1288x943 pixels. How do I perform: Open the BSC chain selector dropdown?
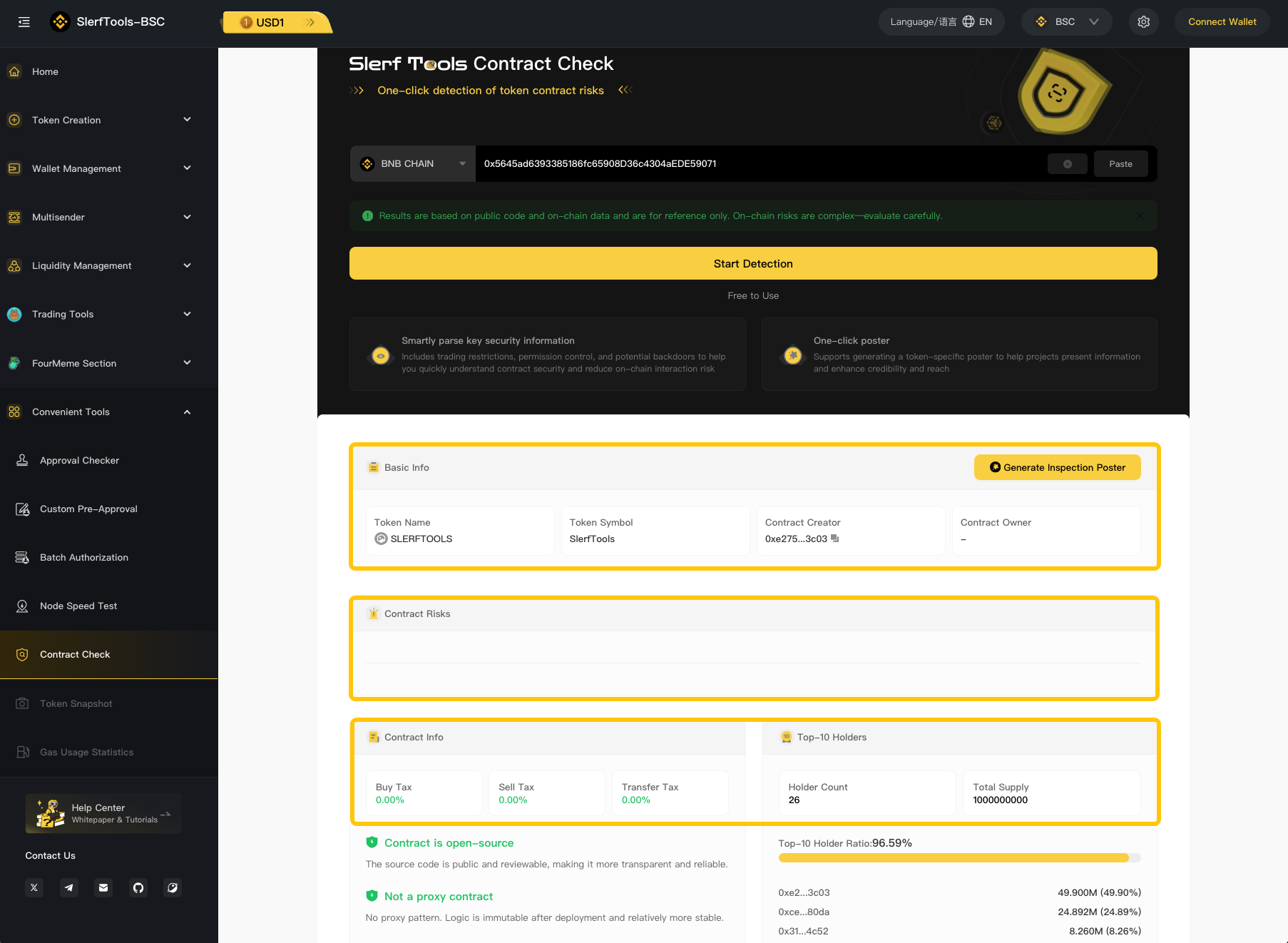point(1066,22)
